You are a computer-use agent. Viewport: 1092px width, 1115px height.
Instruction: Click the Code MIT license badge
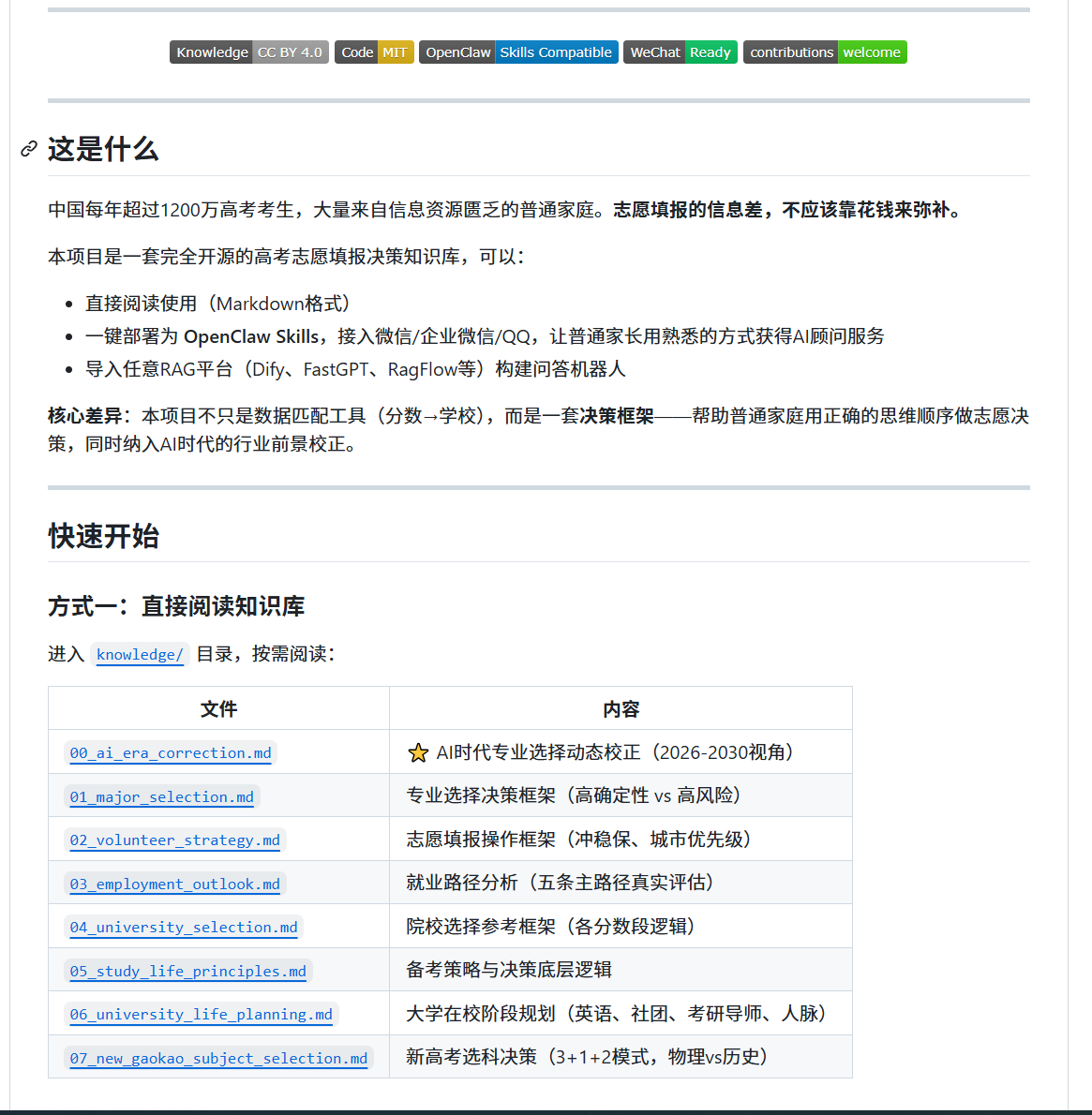374,52
